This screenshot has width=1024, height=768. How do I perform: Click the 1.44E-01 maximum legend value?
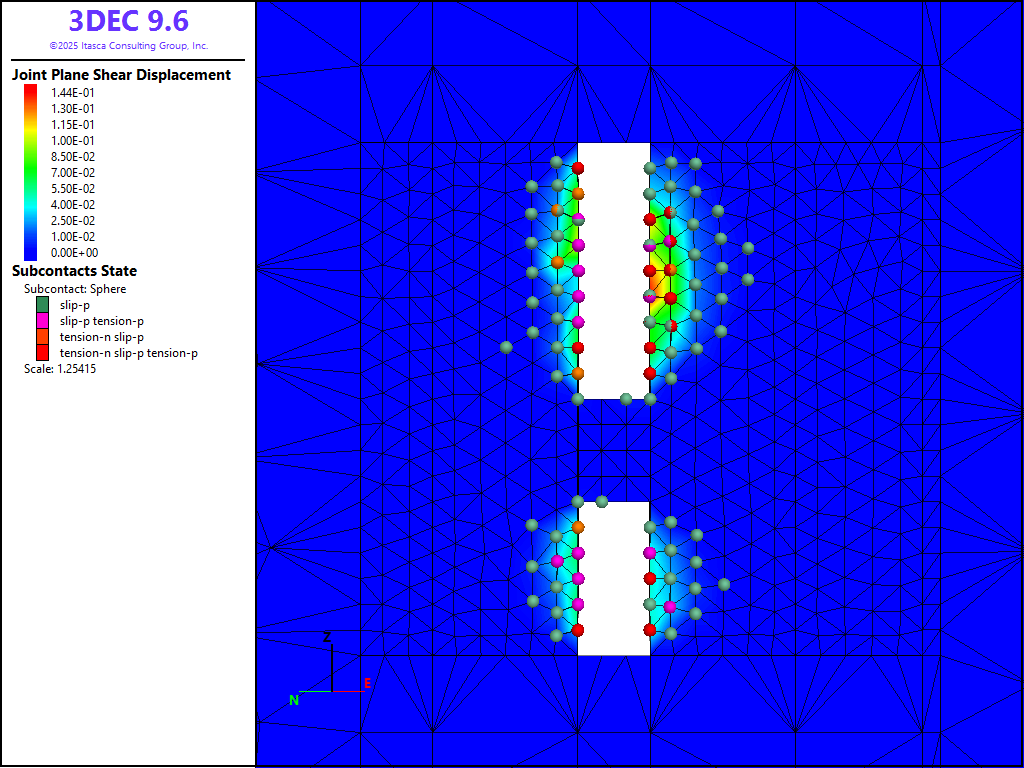click(73, 93)
